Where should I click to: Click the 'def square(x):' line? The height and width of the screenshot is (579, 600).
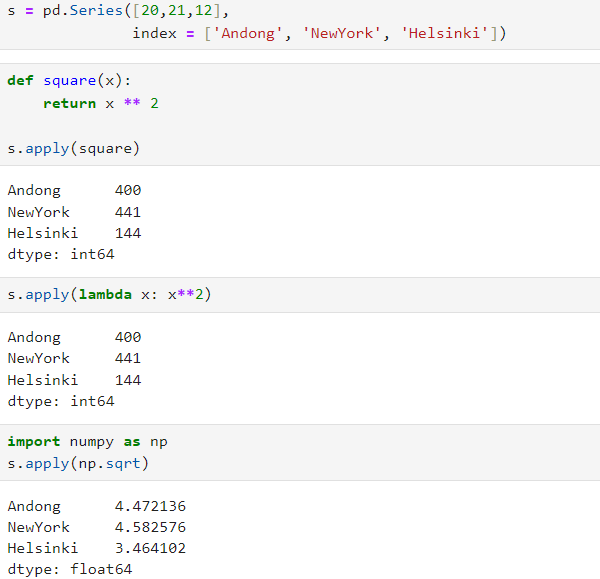pos(69,81)
